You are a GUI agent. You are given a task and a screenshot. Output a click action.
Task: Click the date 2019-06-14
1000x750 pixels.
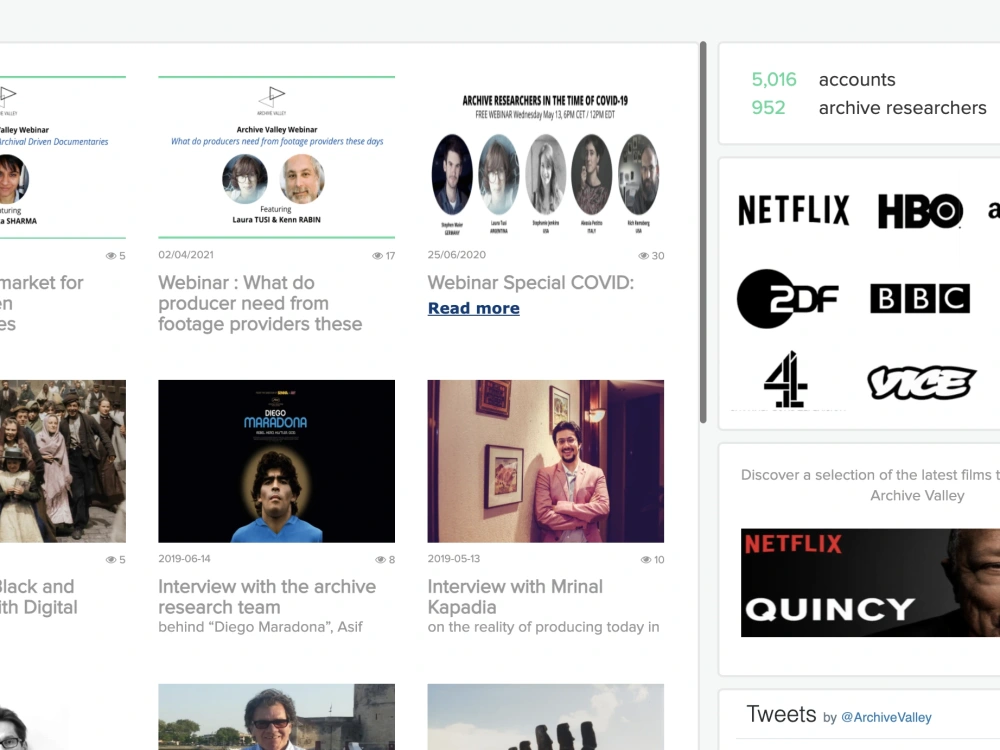click(x=184, y=559)
